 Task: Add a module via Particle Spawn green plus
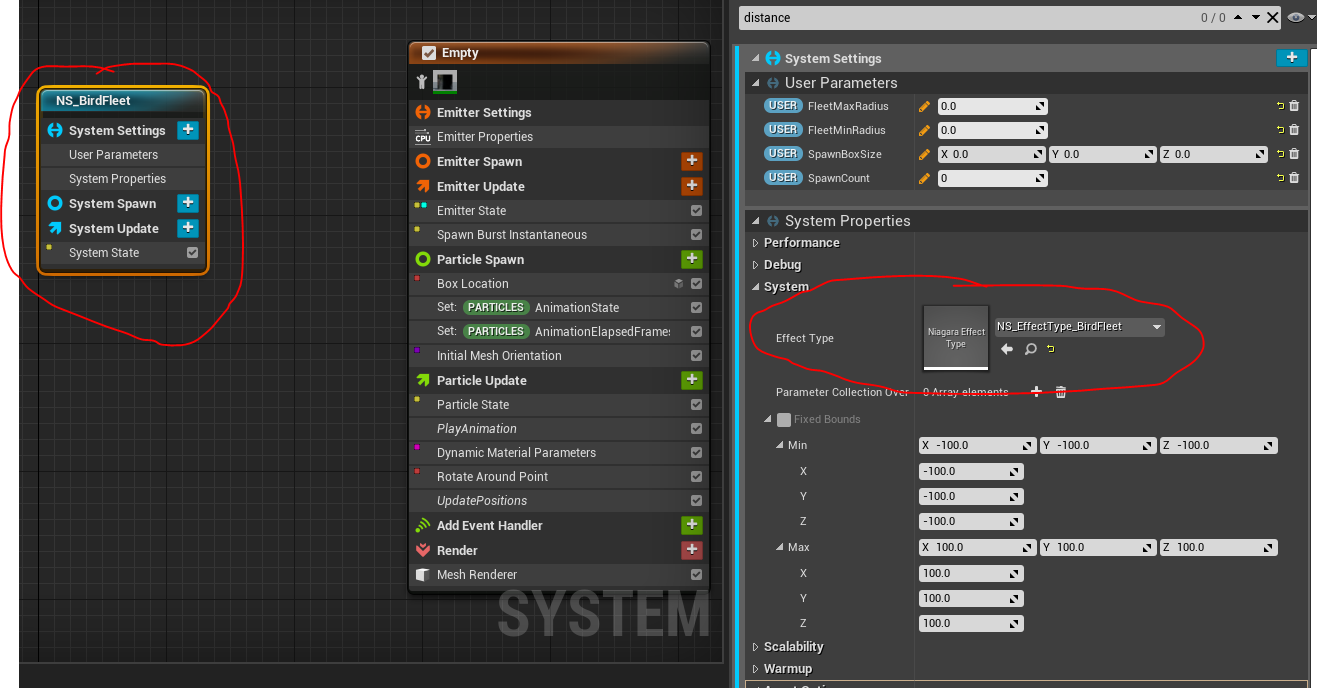[x=692, y=259]
